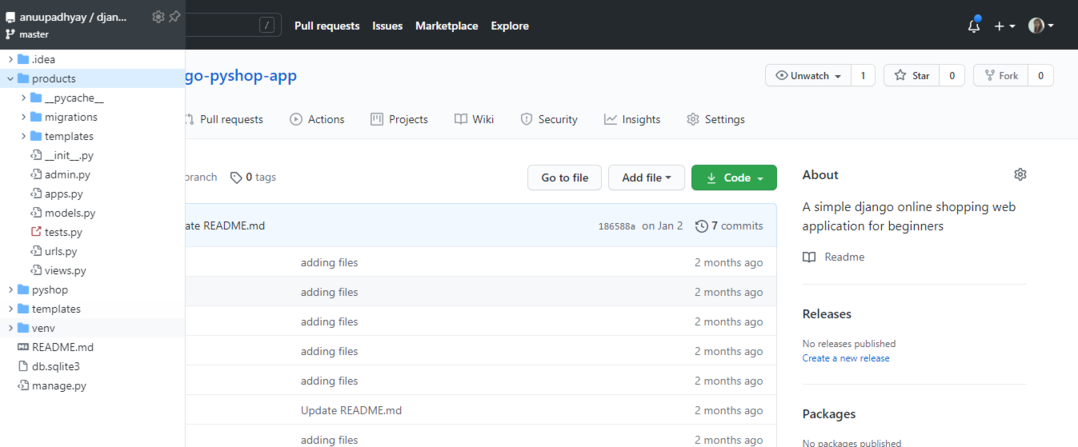Open the notifications bell

(x=973, y=26)
